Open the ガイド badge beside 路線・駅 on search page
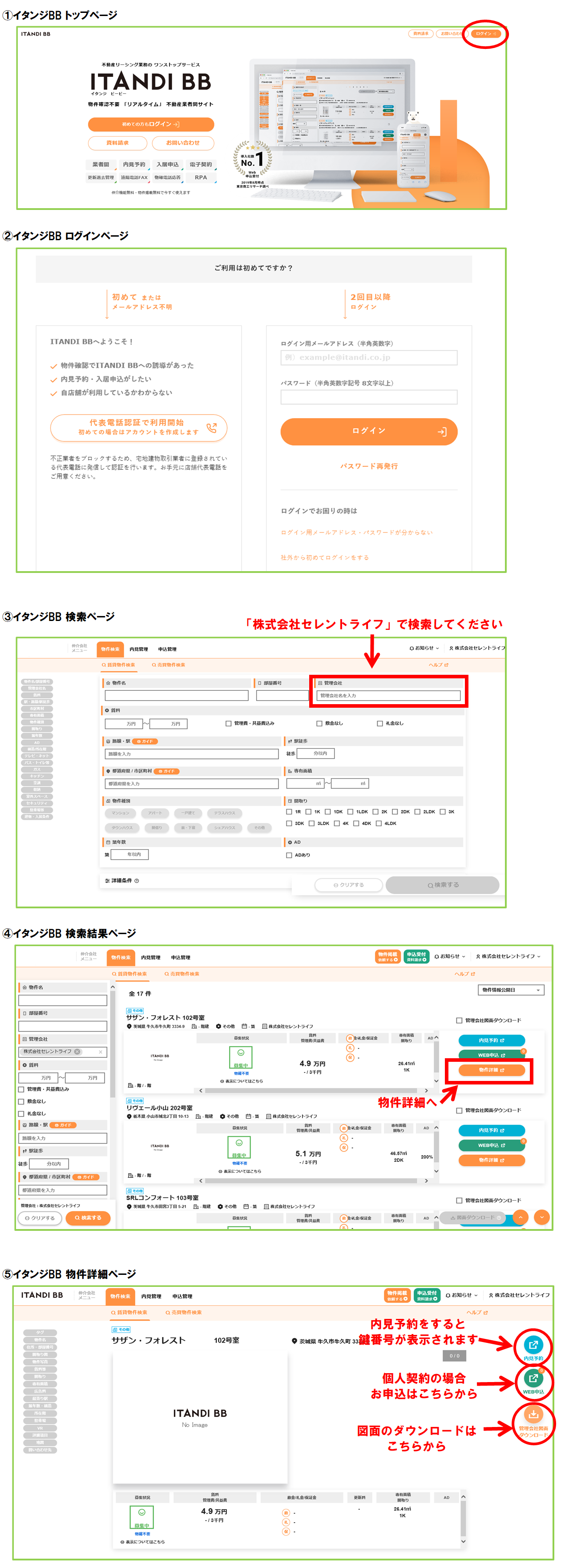The height and width of the screenshot is (1568, 577). (145, 742)
